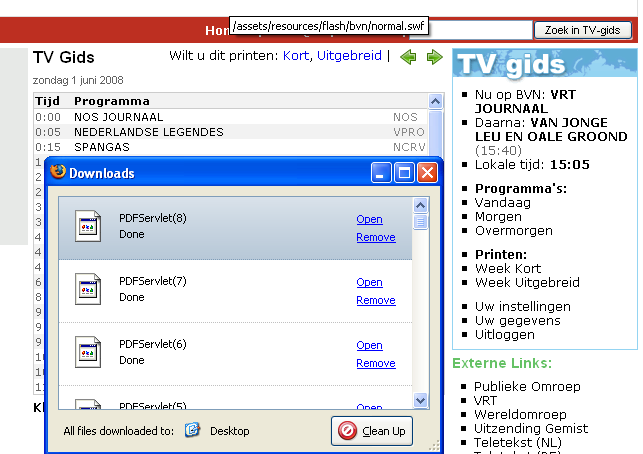Click the SPANGAS program row
The image size is (643, 454).
pyautogui.click(x=230, y=147)
